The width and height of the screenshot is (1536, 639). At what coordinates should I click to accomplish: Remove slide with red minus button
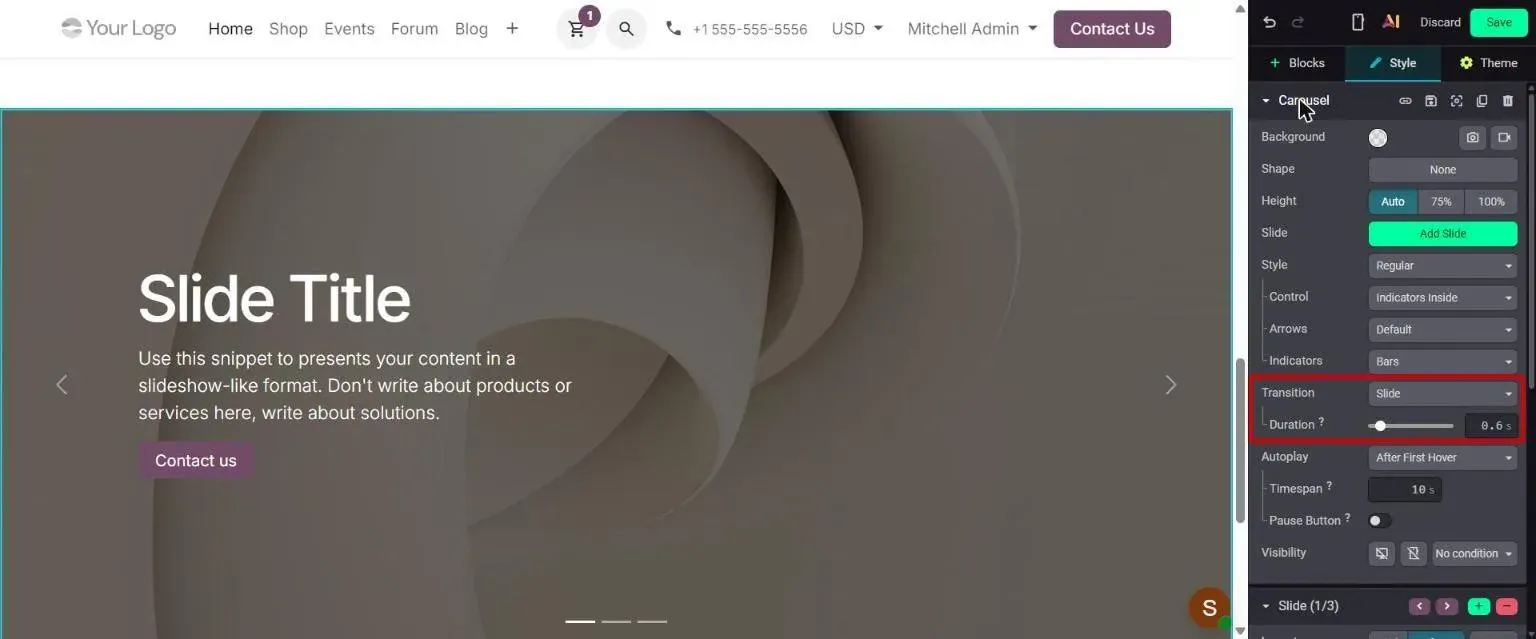click(1507, 606)
